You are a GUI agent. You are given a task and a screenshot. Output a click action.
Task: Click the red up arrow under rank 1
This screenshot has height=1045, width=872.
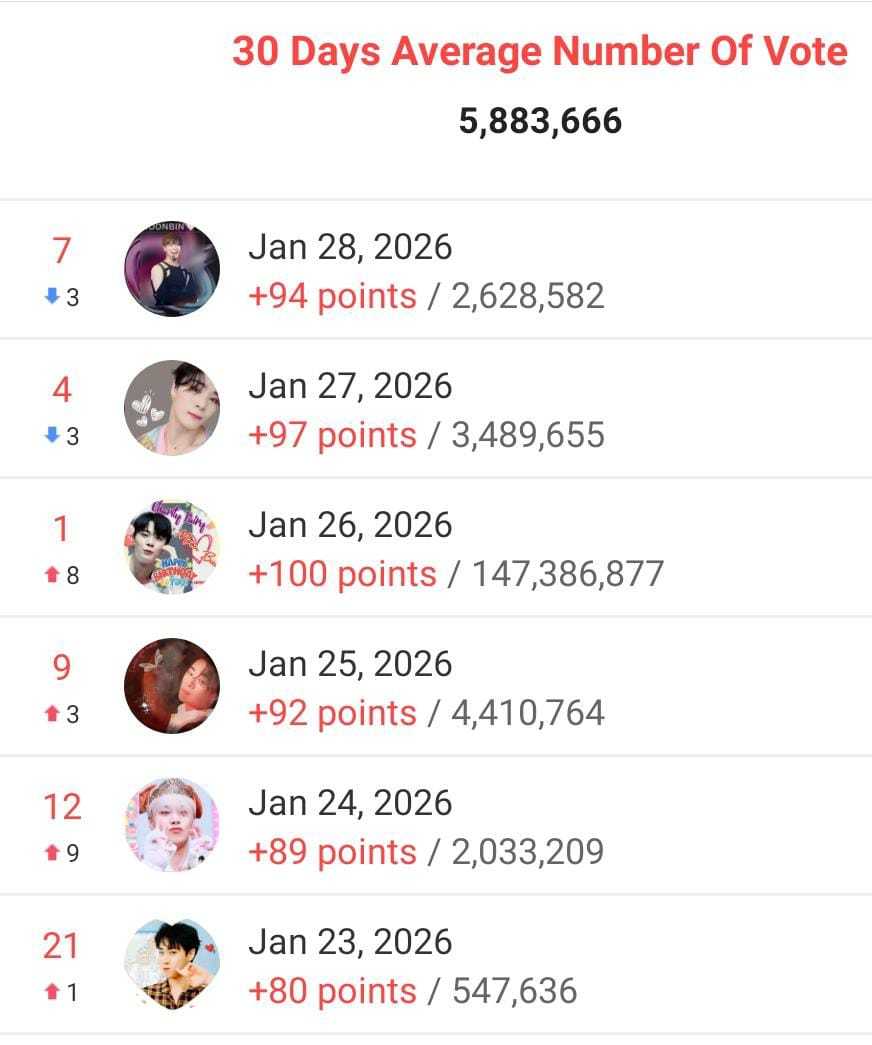point(52,575)
